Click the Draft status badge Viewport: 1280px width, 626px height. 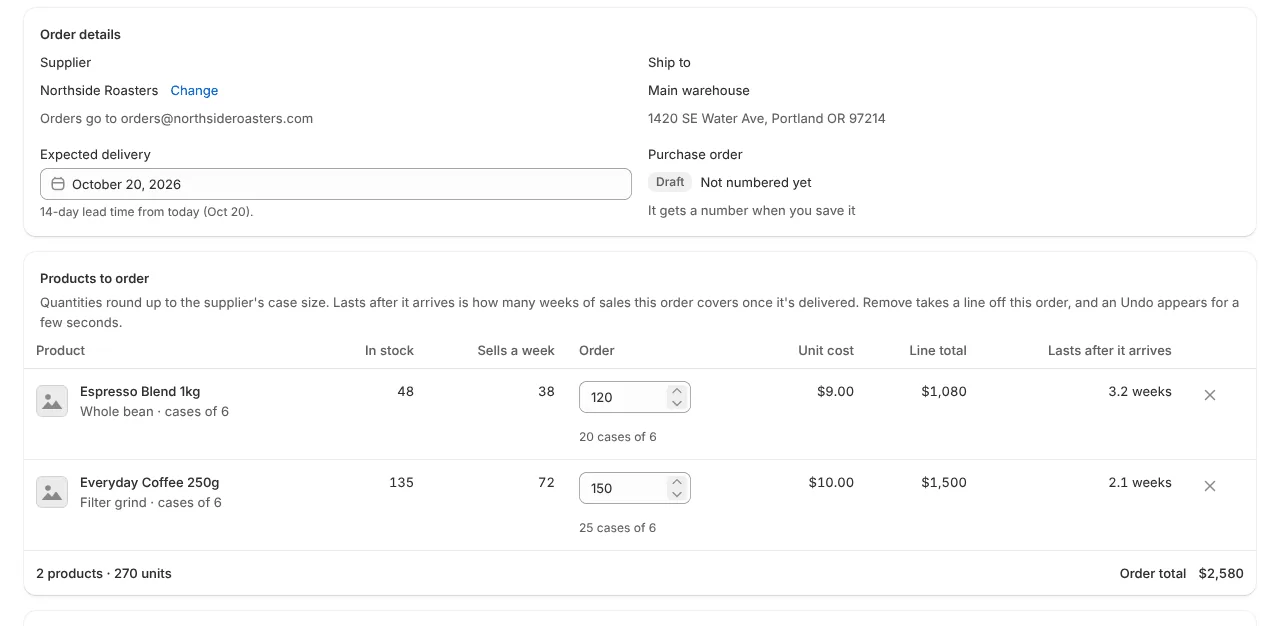(670, 182)
